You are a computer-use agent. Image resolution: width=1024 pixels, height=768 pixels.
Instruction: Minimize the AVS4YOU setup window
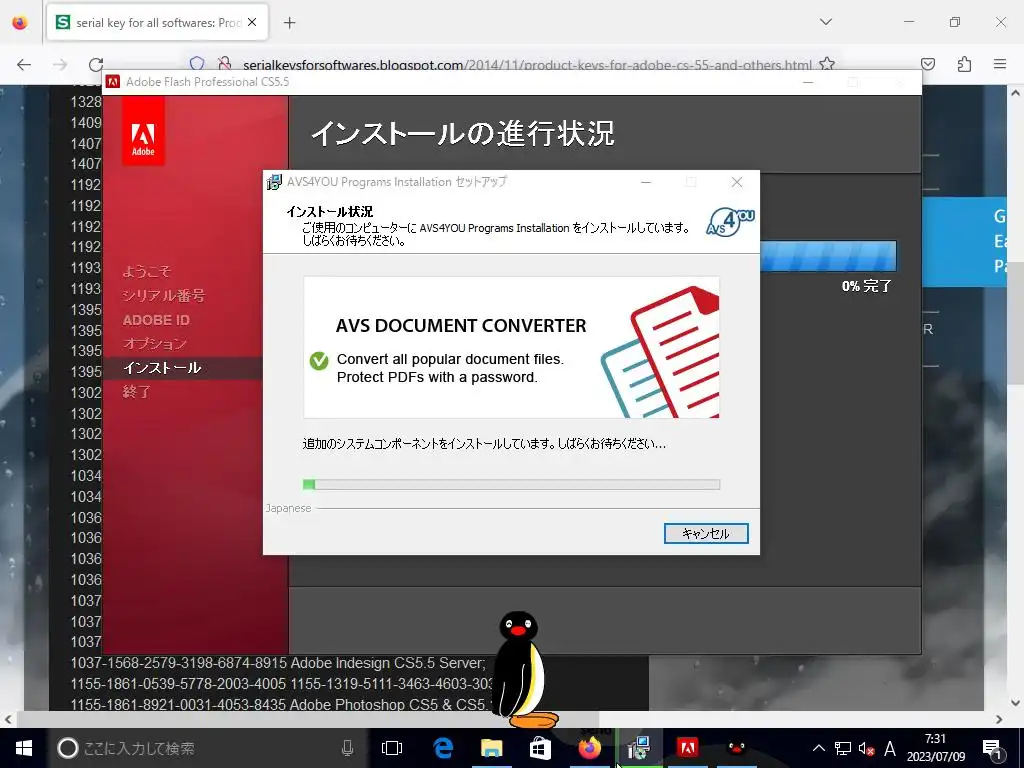pos(646,182)
